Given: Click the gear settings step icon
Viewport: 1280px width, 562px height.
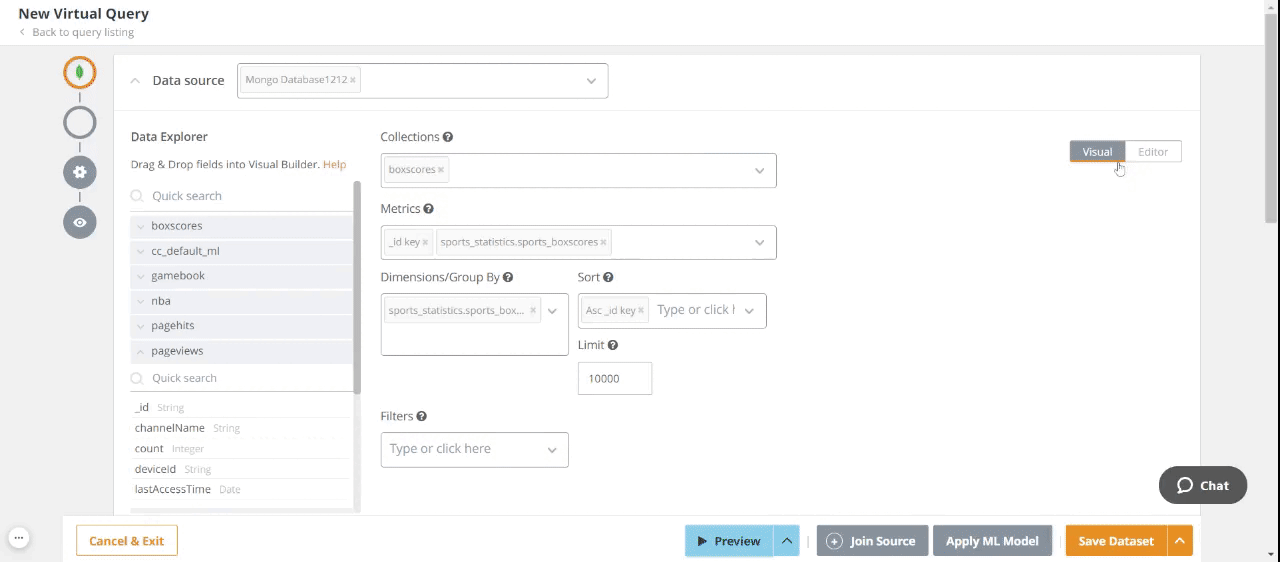Looking at the screenshot, I should click(80, 172).
